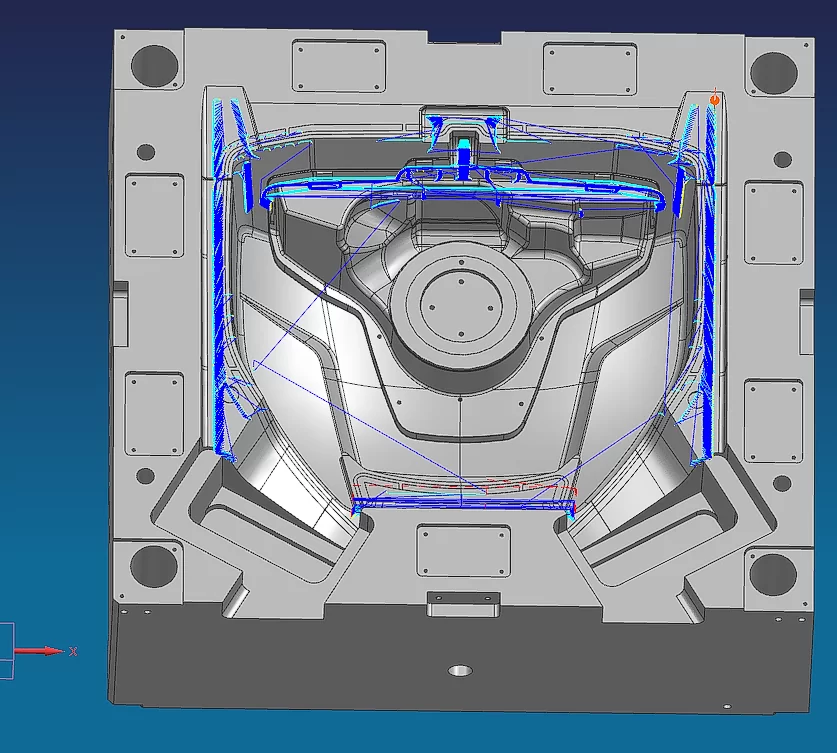Select the oval hole on front face
Viewport: 837px width, 753px height.
coord(460,670)
